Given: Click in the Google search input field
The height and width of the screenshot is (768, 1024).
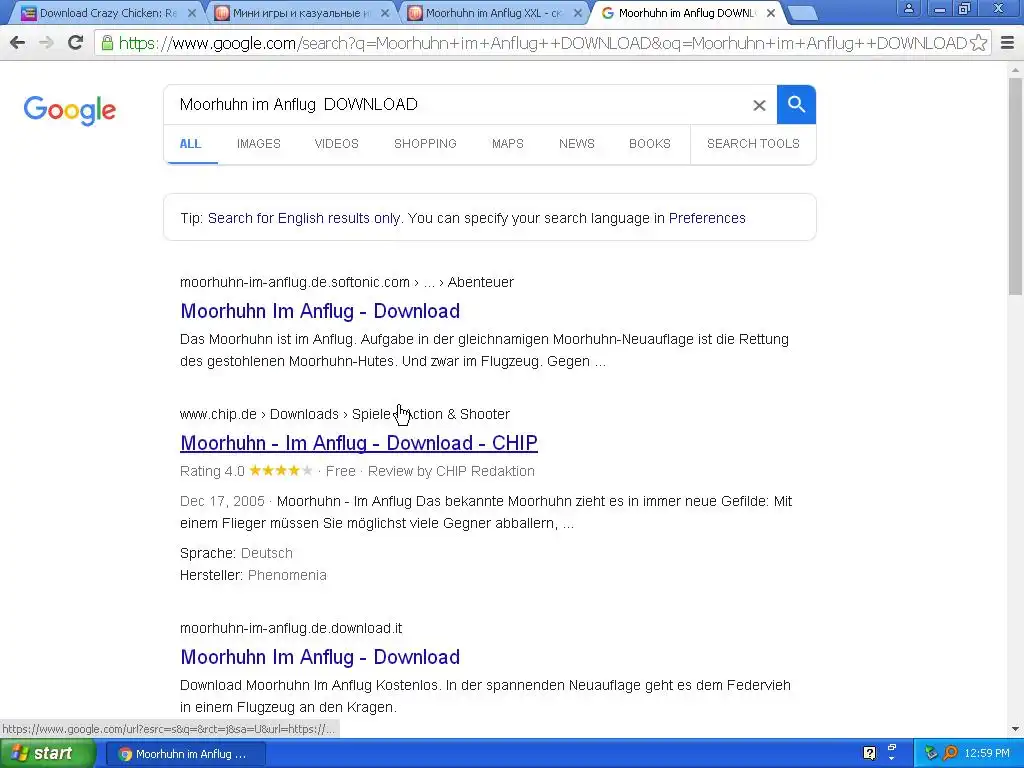Looking at the screenshot, I should [457, 104].
